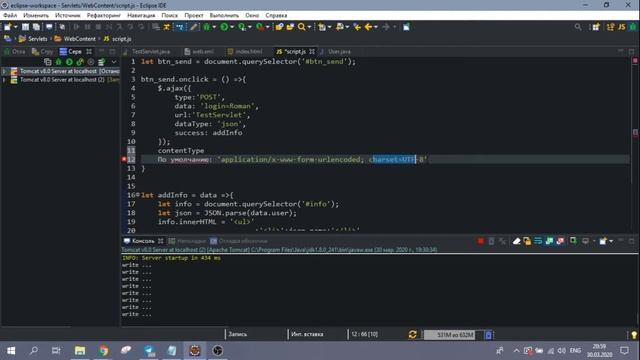Viewport: 640px width, 360px height.
Task: Toggle the word wrap toolbar button
Action: tap(180, 27)
